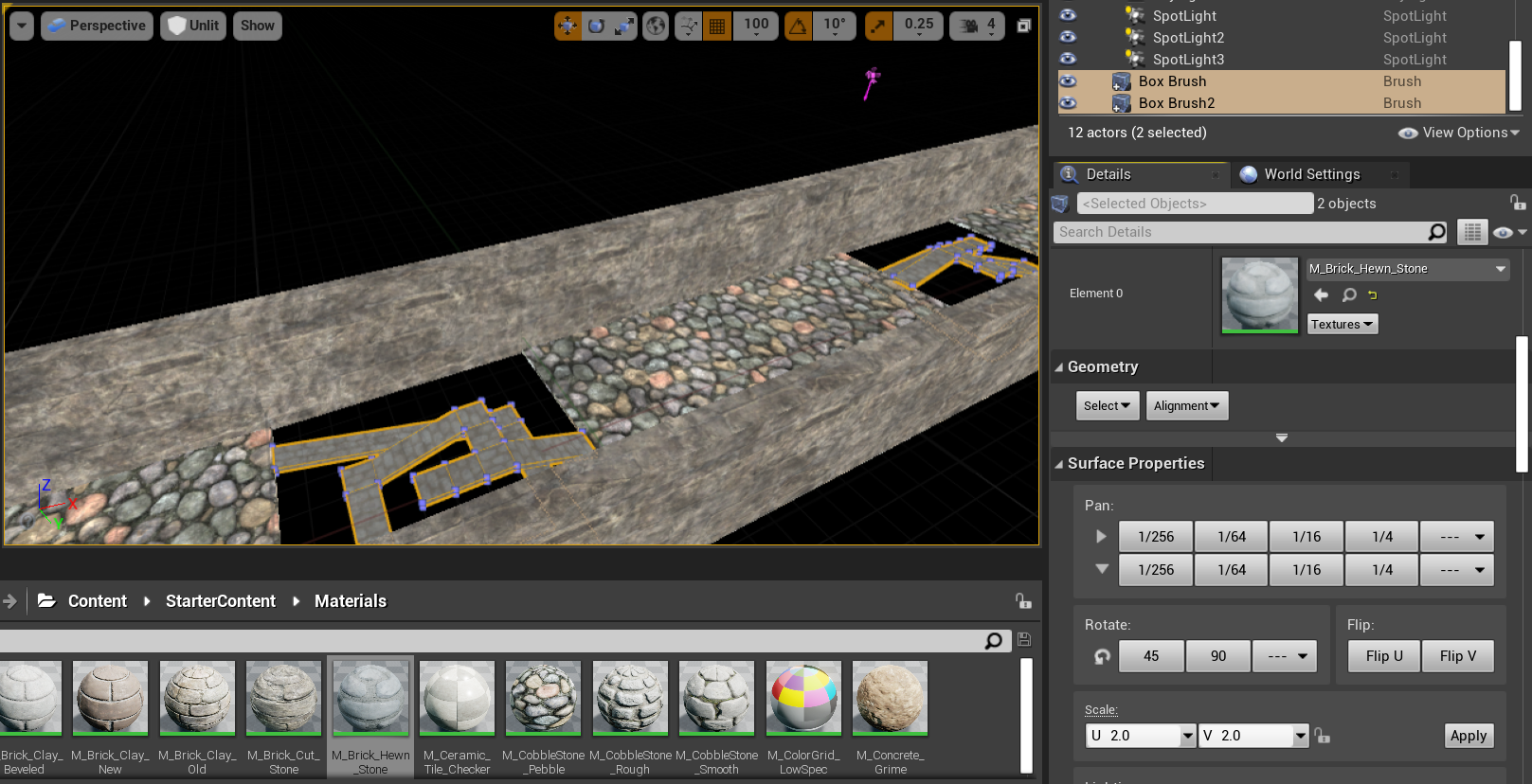
Task: Open grid snap size 100 dropdown
Action: coord(756,26)
